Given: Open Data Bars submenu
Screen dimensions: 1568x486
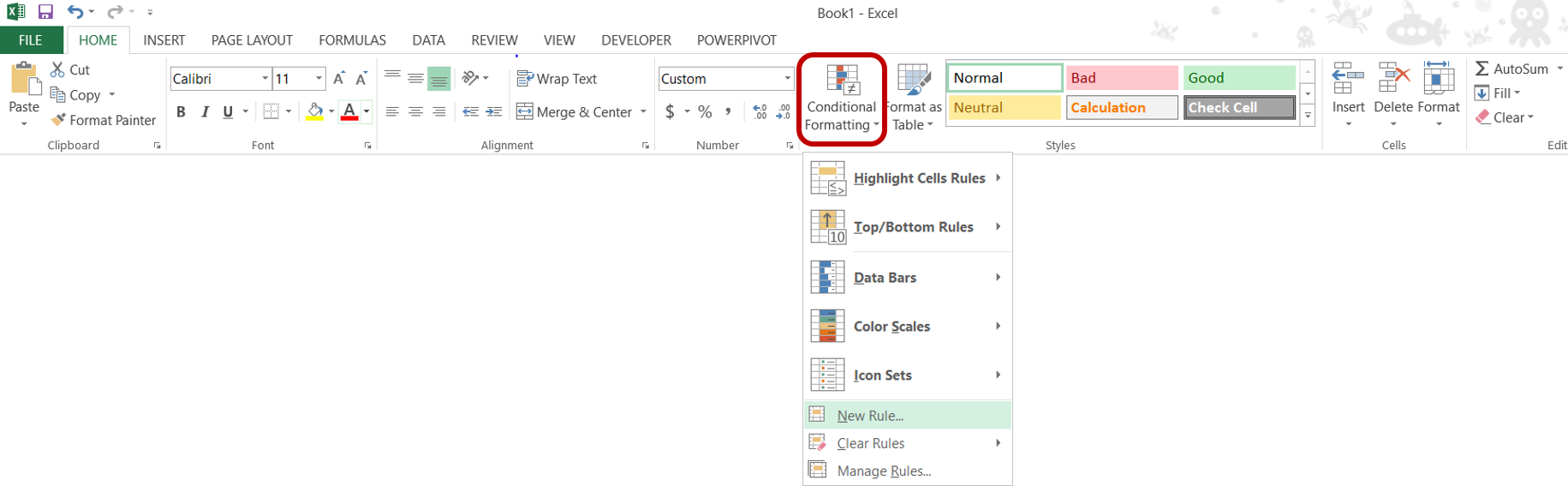Looking at the screenshot, I should (x=907, y=278).
